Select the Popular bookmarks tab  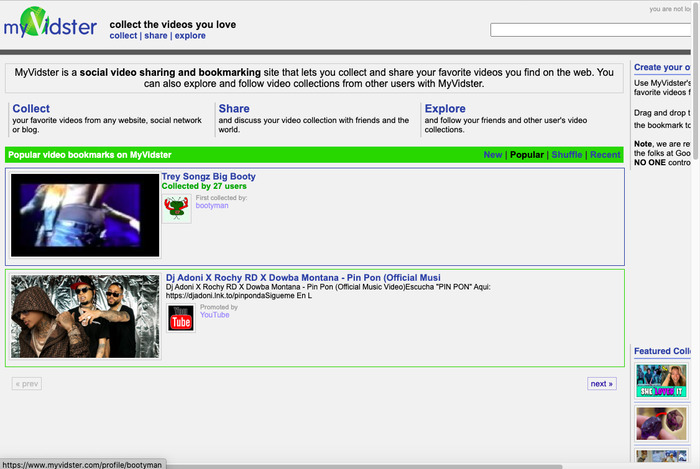click(x=527, y=155)
